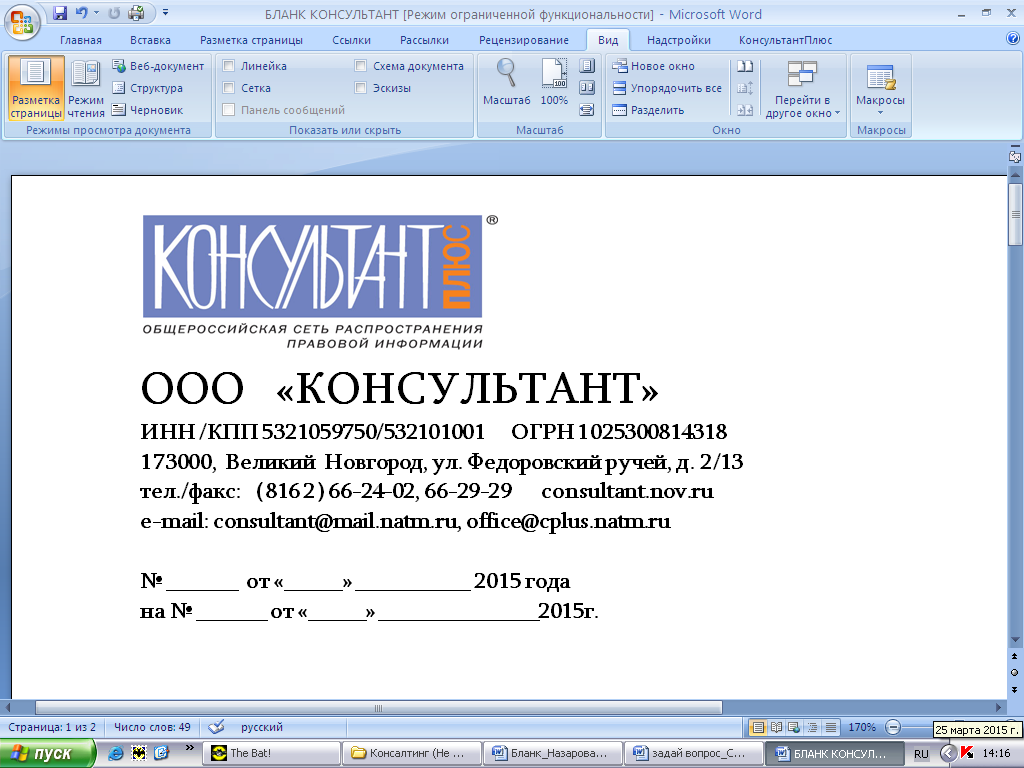The image size is (1024, 768).
Task: Open the Перейти в другое окно dropdown
Action: (803, 89)
